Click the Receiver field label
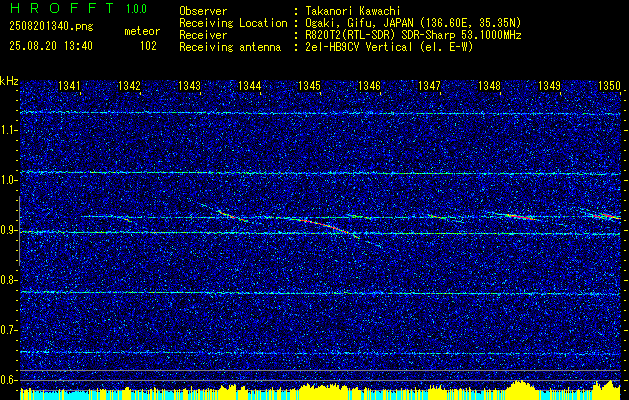This screenshot has width=629, height=400. click(203, 35)
